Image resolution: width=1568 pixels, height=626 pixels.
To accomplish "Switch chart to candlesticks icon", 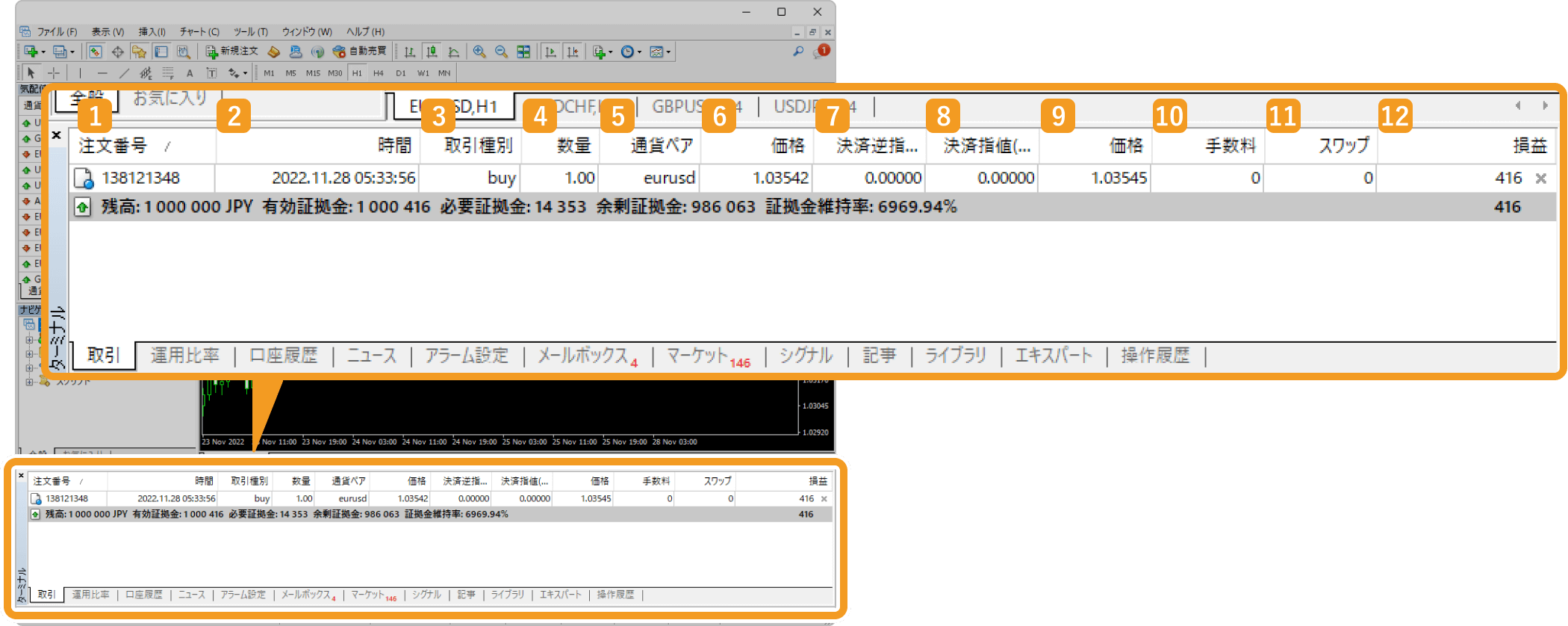I will click(432, 52).
